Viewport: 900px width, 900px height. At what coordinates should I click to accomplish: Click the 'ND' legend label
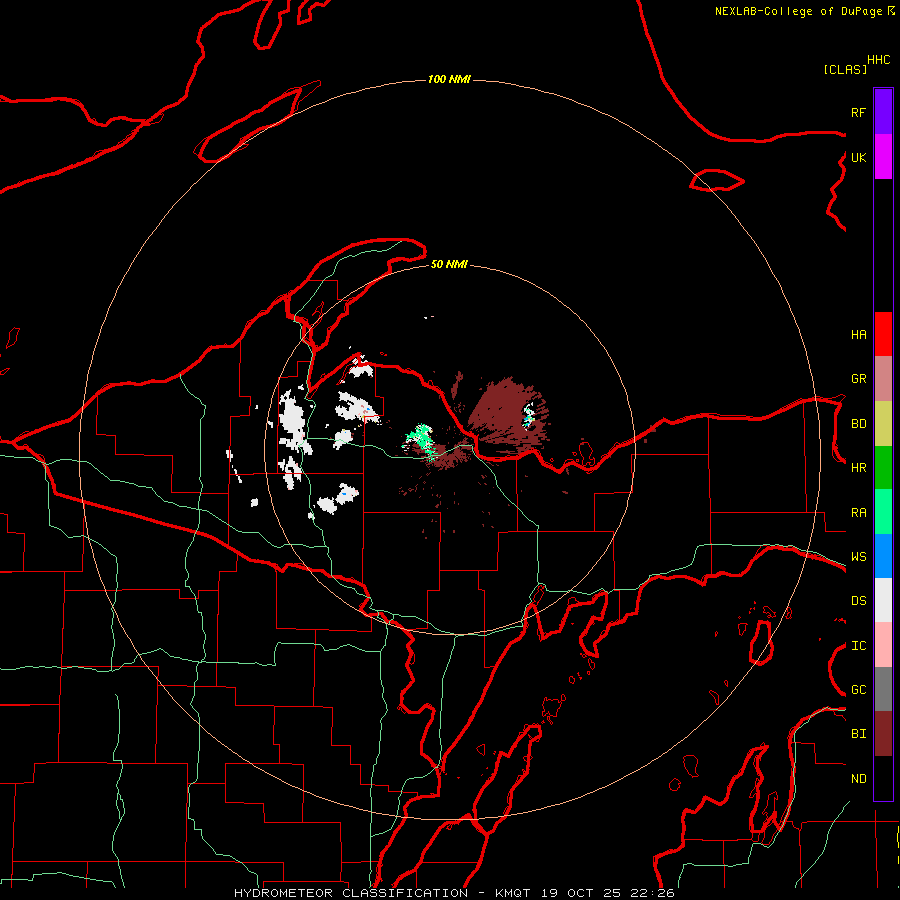pos(859,779)
